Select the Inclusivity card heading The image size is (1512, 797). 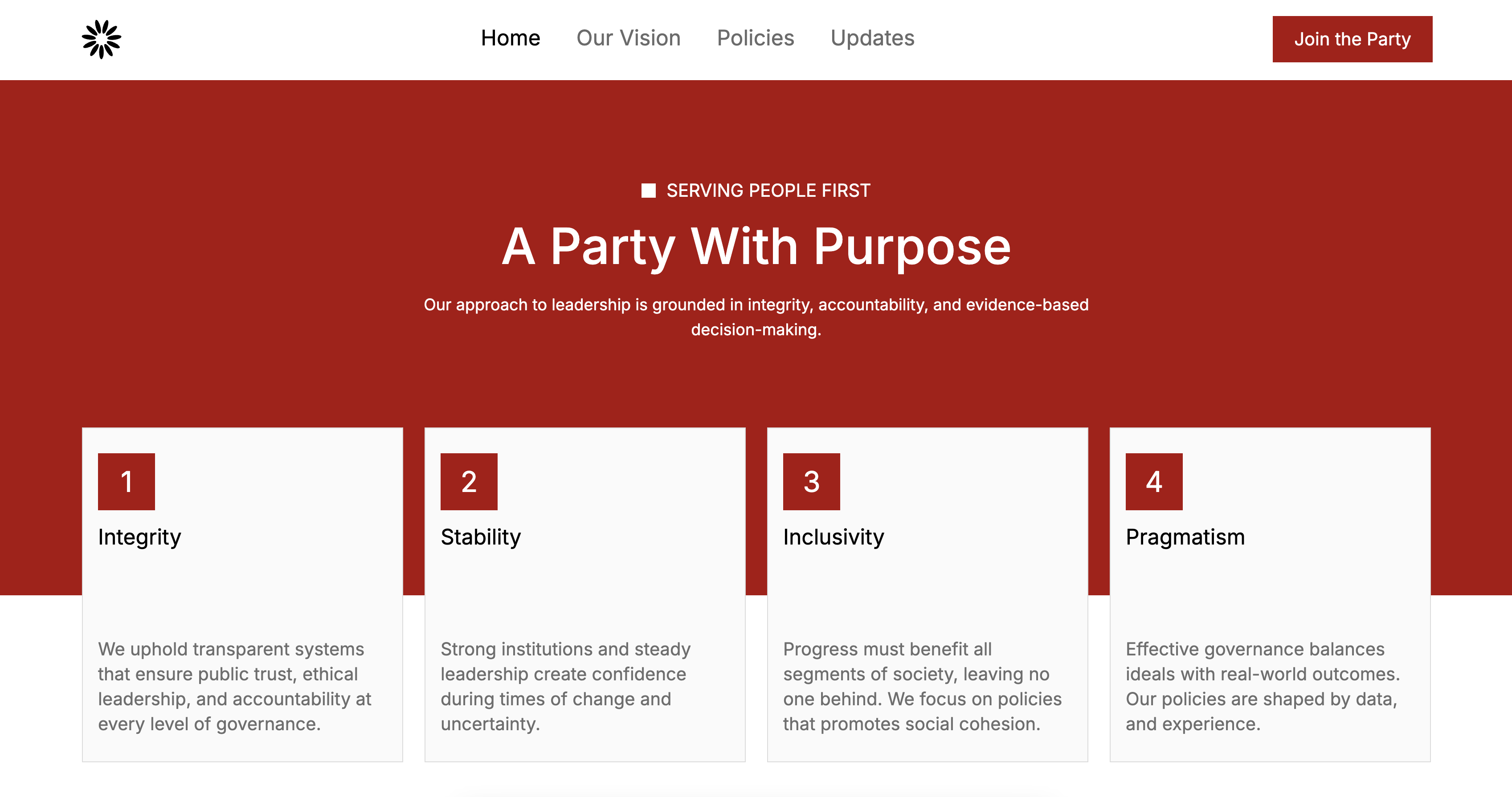(834, 537)
